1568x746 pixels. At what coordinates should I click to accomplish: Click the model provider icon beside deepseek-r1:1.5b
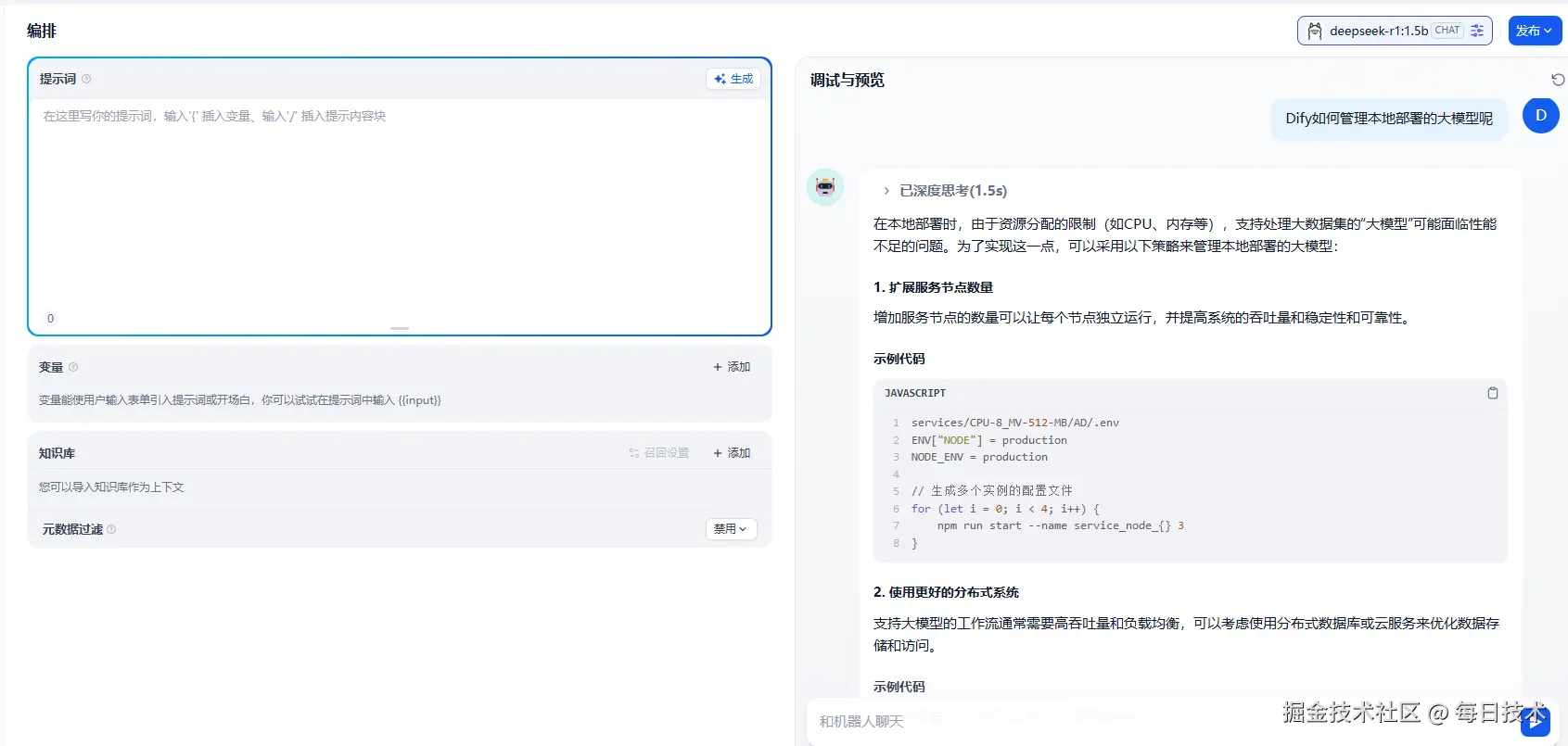pos(1314,31)
